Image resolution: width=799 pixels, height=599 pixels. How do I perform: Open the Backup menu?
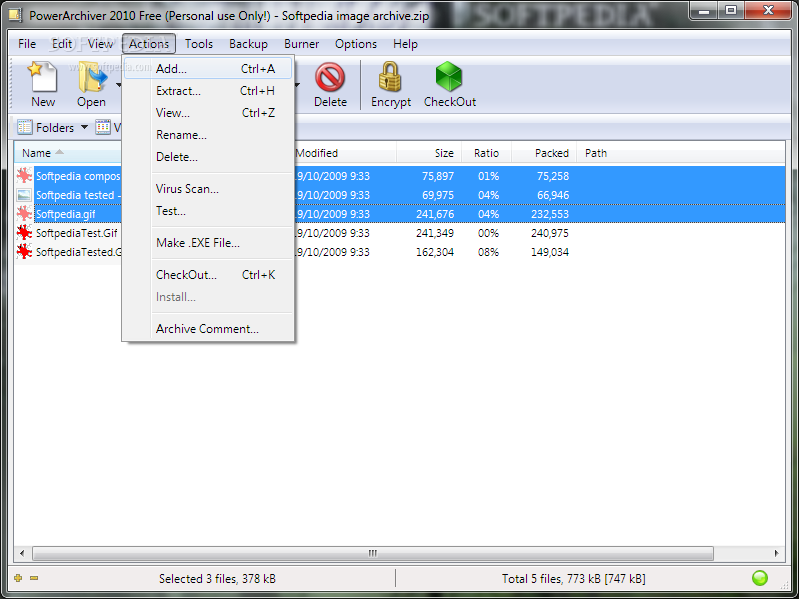tap(248, 44)
